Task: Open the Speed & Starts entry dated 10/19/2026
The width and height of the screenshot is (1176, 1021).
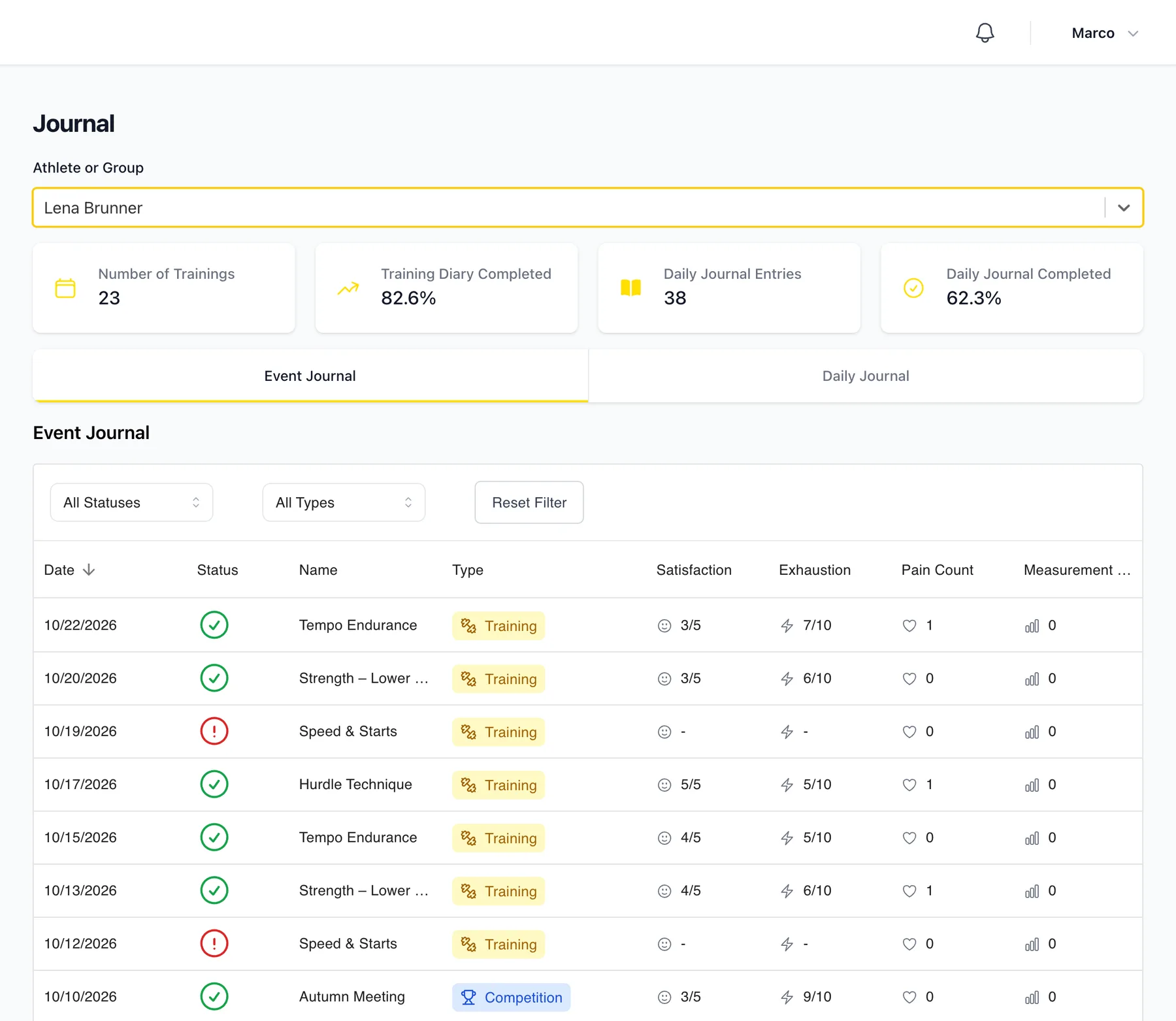Action: (348, 731)
